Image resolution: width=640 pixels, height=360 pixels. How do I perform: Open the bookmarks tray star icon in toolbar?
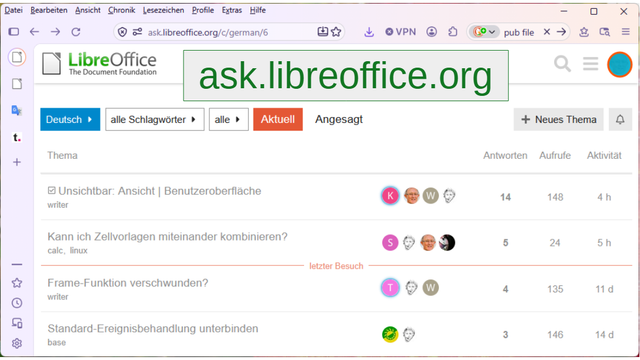[x=584, y=32]
